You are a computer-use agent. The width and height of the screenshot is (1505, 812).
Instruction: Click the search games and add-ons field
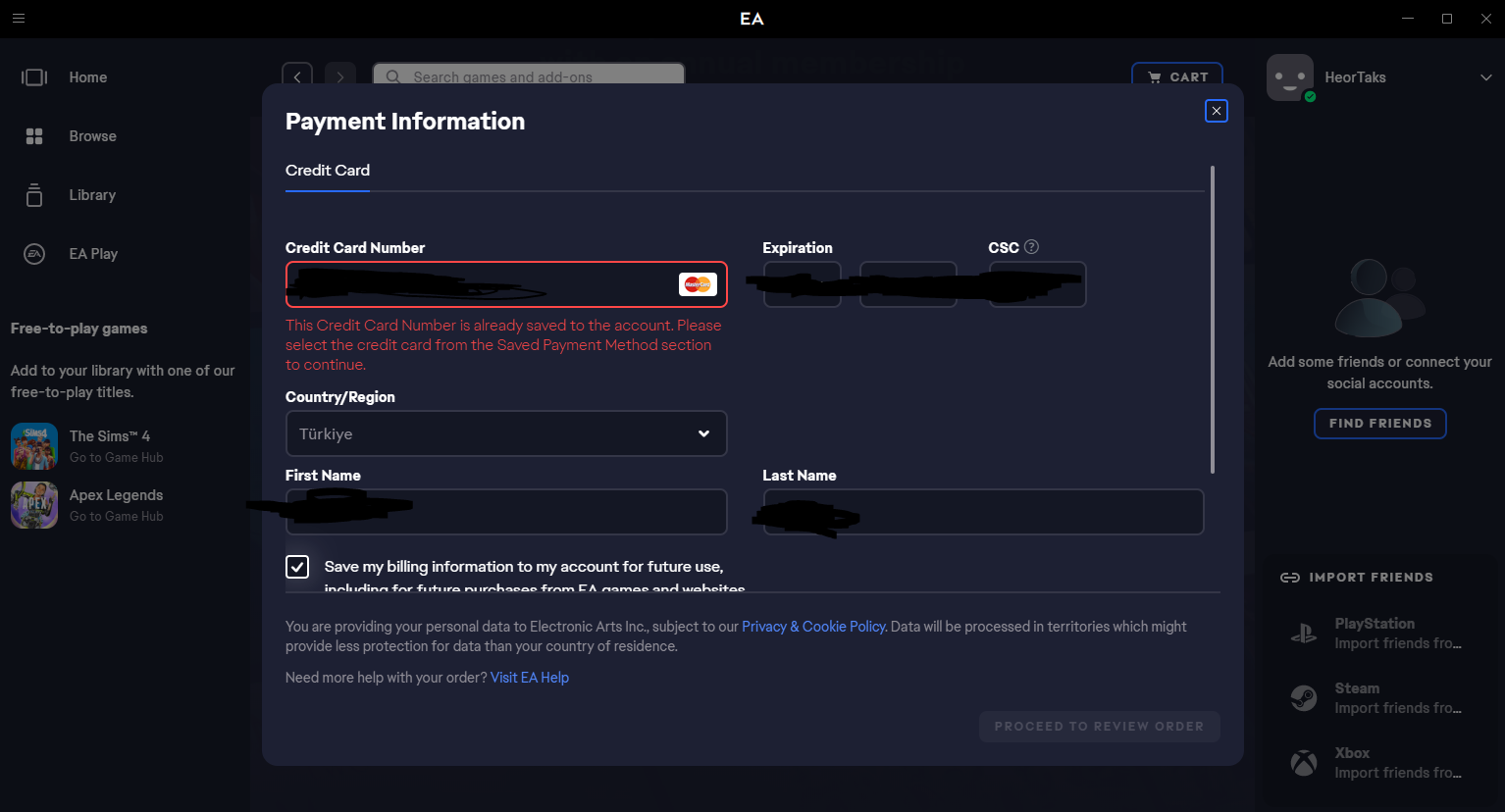tap(529, 75)
